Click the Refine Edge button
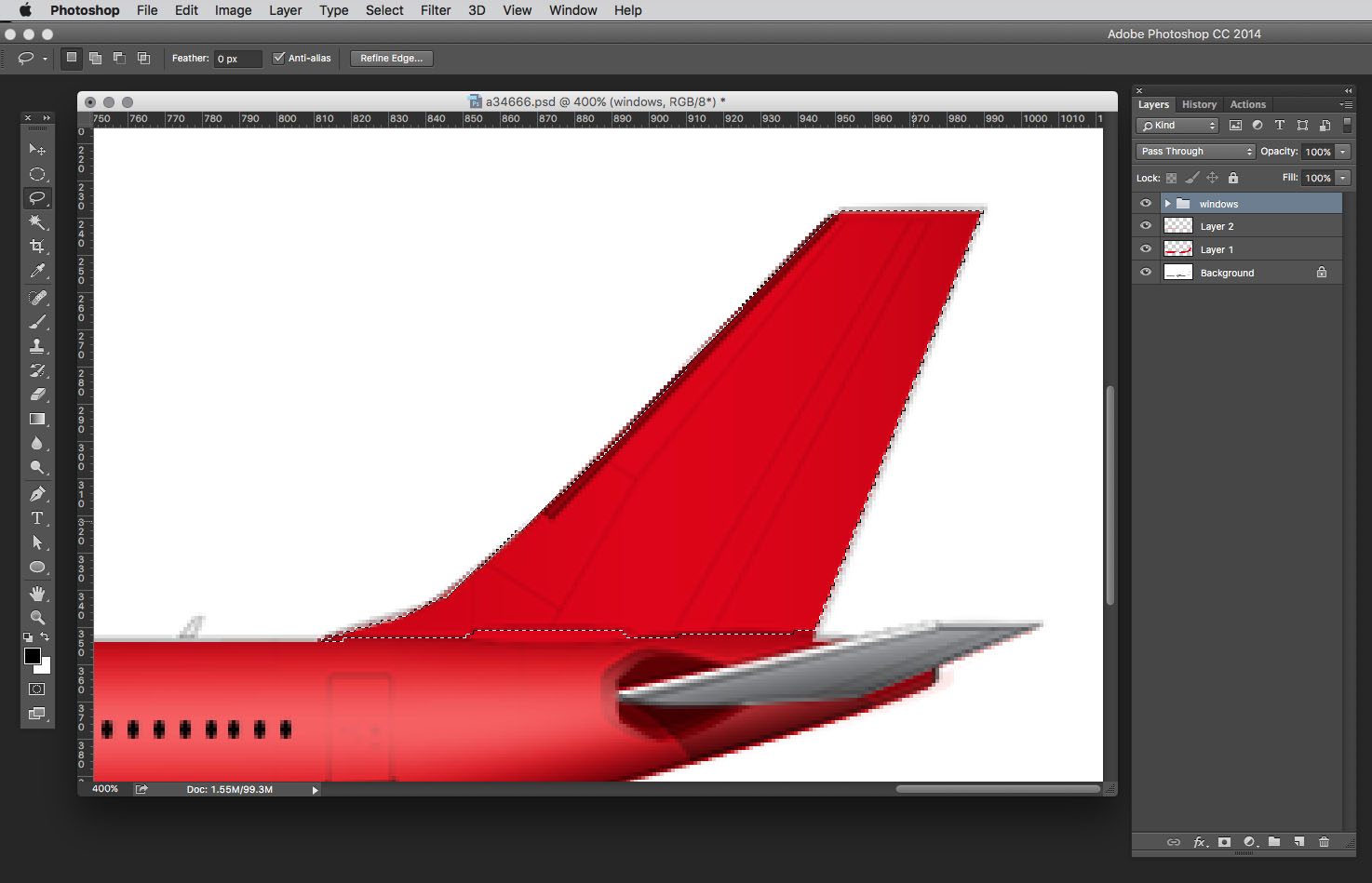This screenshot has height=883, width=1372. point(391,58)
